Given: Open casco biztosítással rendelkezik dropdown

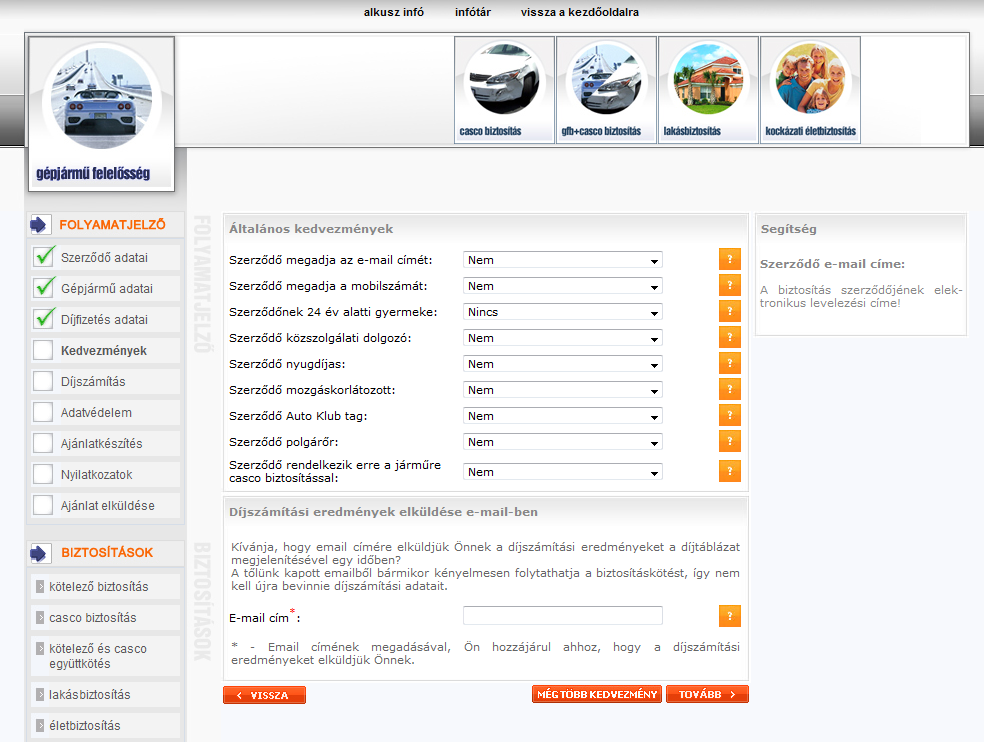Looking at the screenshot, I should tap(562, 472).
